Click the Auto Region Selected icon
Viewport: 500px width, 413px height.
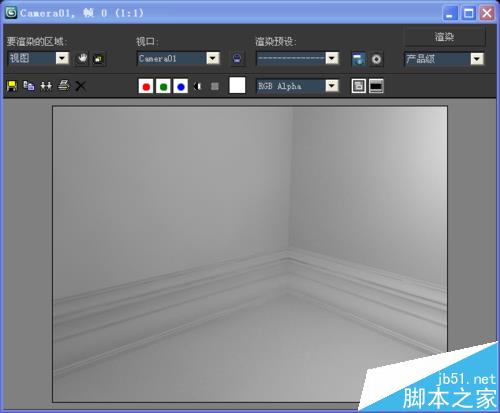pyautogui.click(x=99, y=59)
